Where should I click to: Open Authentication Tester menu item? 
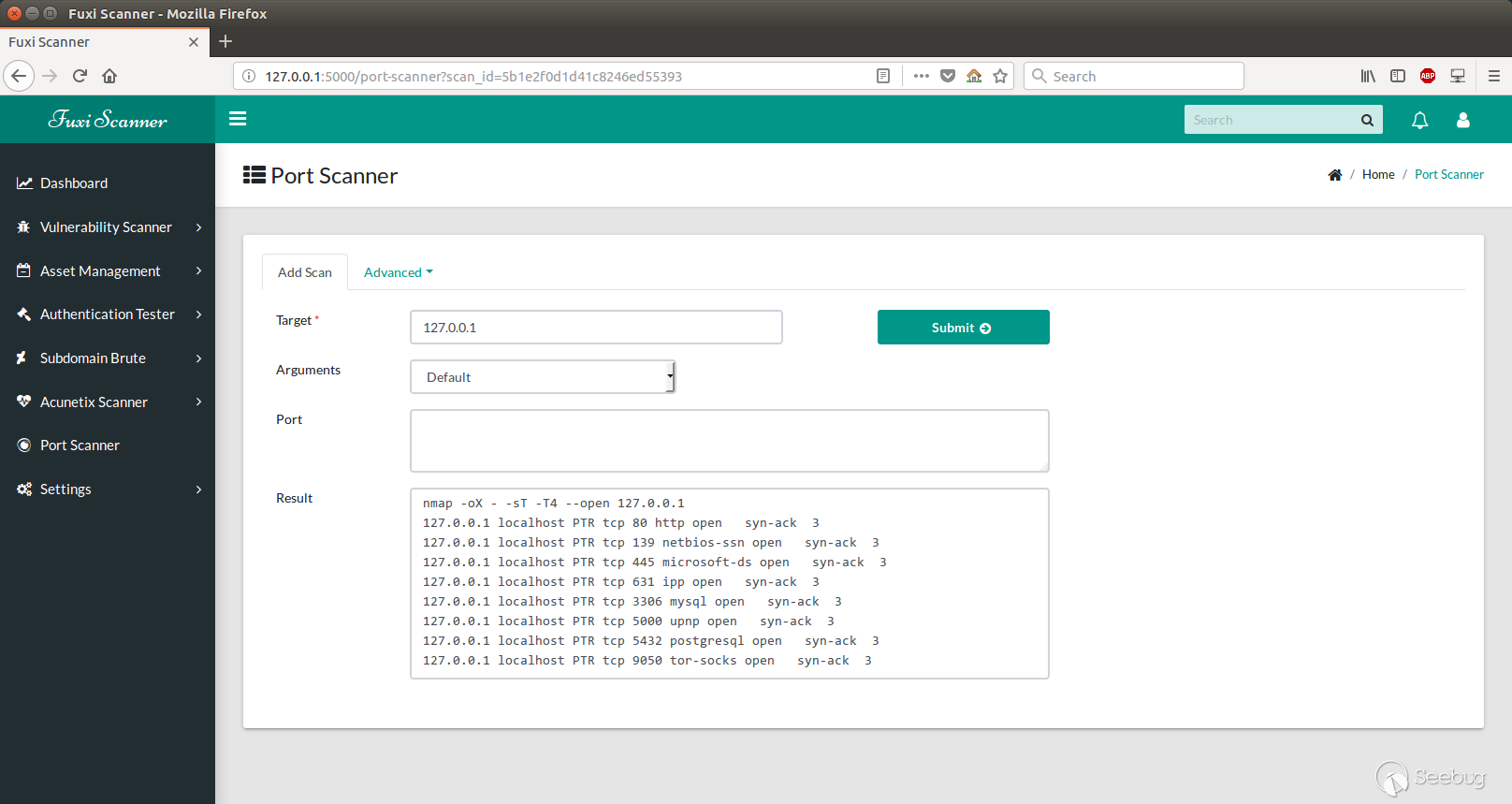(108, 314)
